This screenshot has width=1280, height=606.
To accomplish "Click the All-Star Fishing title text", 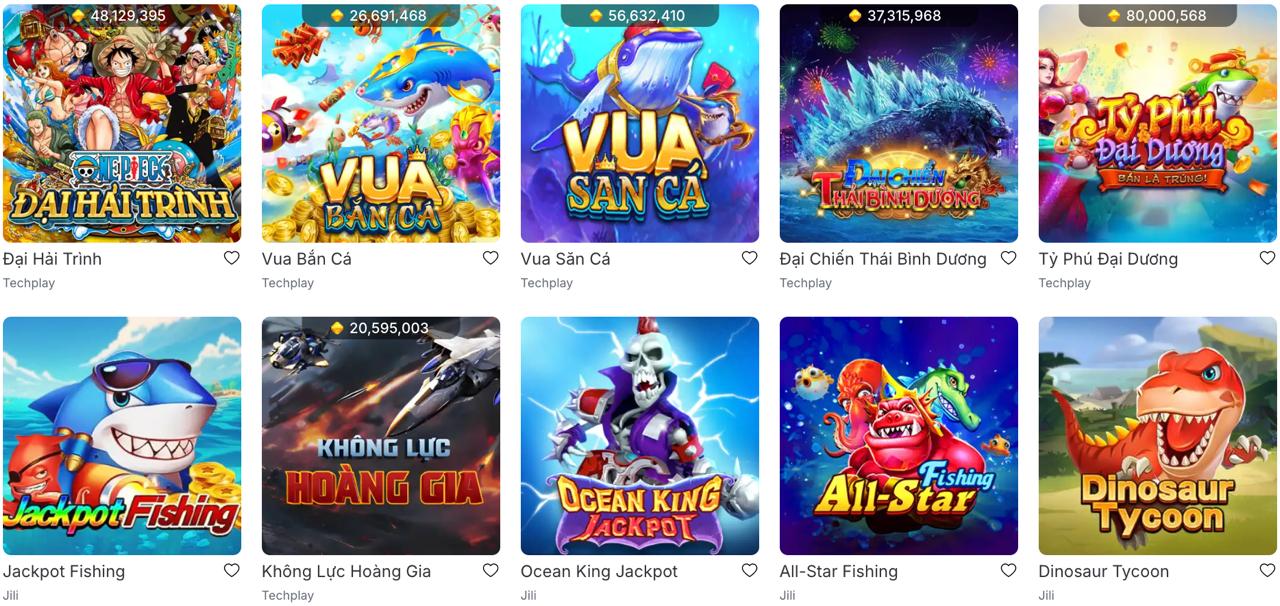I will [x=839, y=572].
